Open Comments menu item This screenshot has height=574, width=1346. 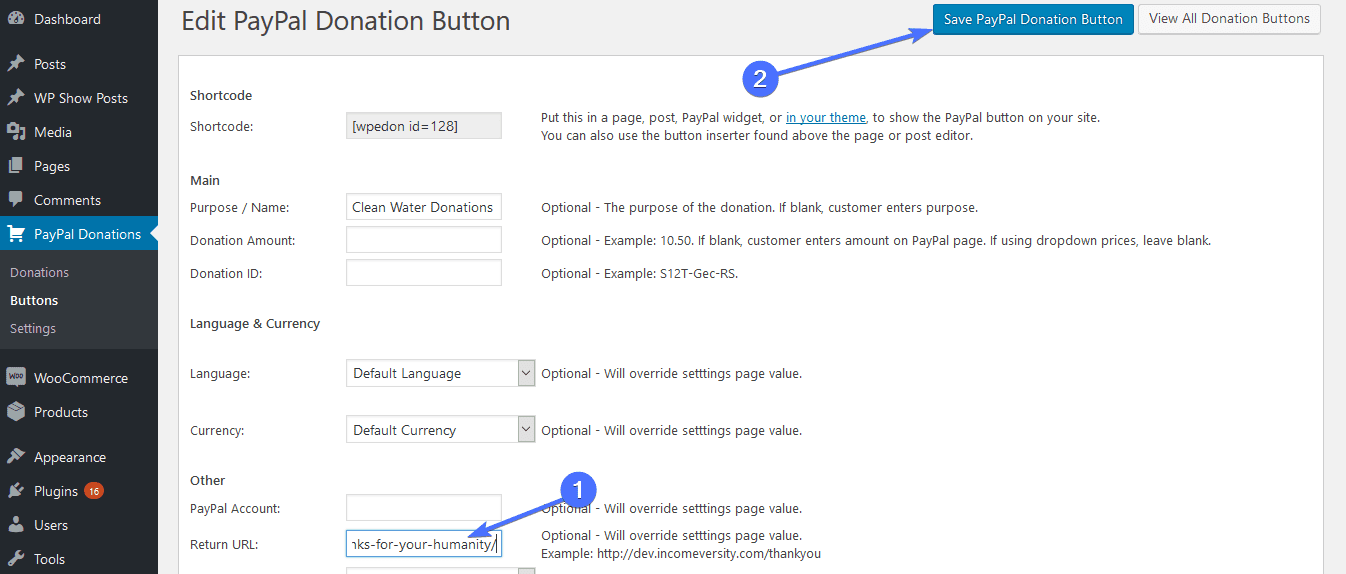[79, 200]
